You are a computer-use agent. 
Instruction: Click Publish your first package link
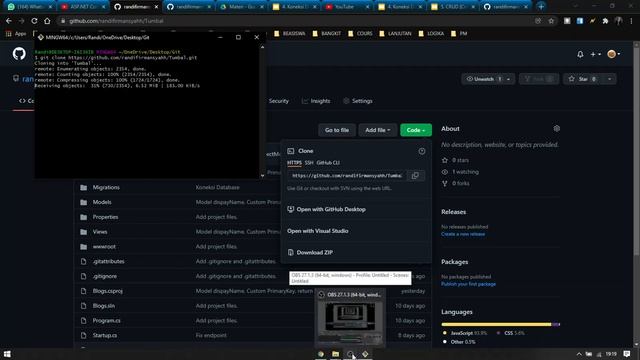pyautogui.click(x=468, y=284)
